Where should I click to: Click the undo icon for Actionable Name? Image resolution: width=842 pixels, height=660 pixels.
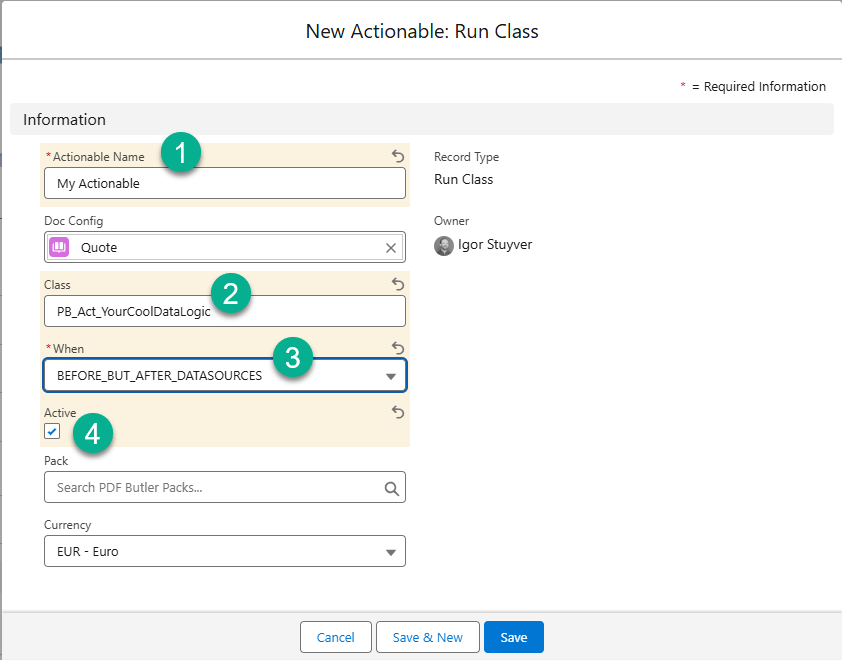(397, 156)
